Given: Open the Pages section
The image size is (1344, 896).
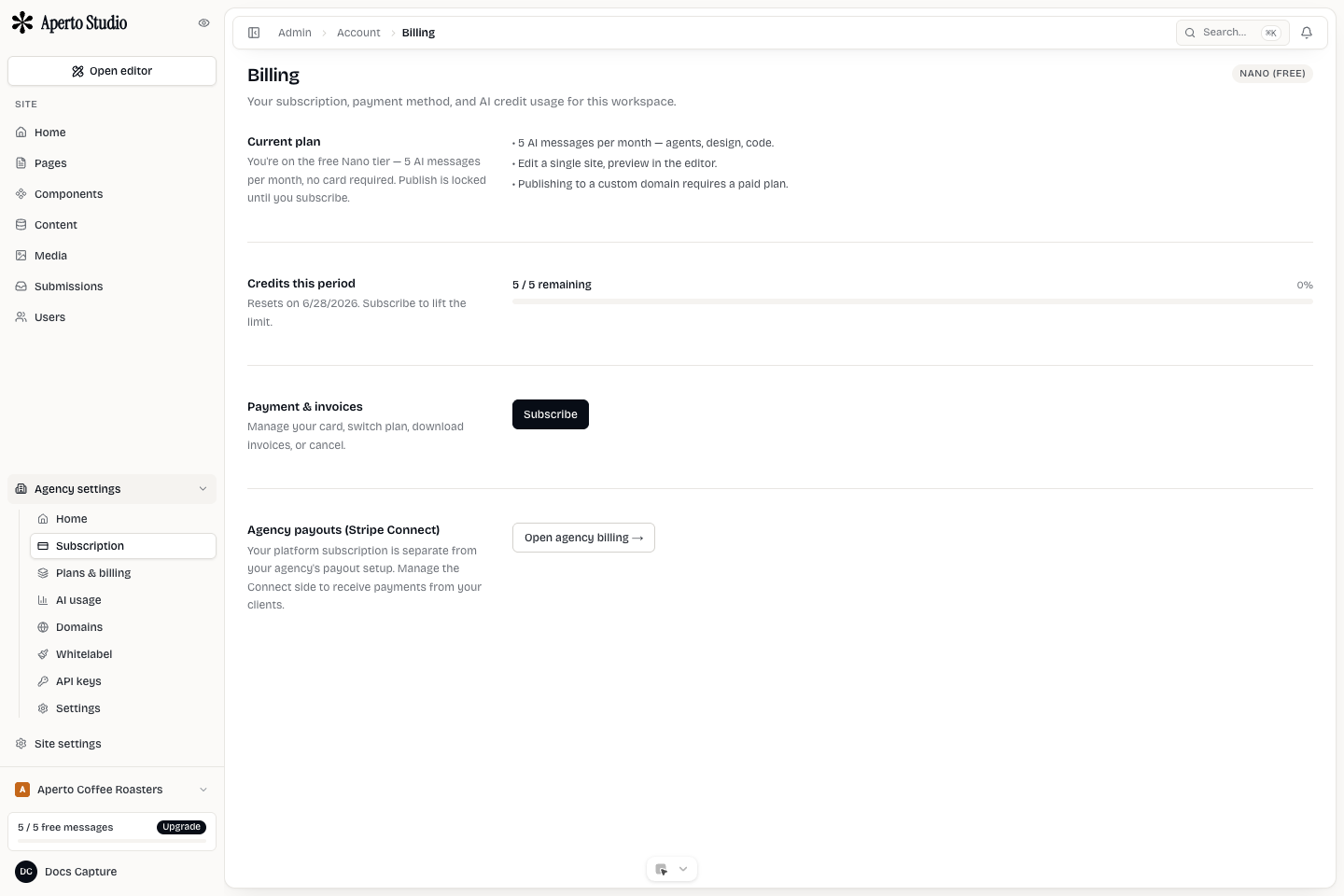Looking at the screenshot, I should pos(112,163).
